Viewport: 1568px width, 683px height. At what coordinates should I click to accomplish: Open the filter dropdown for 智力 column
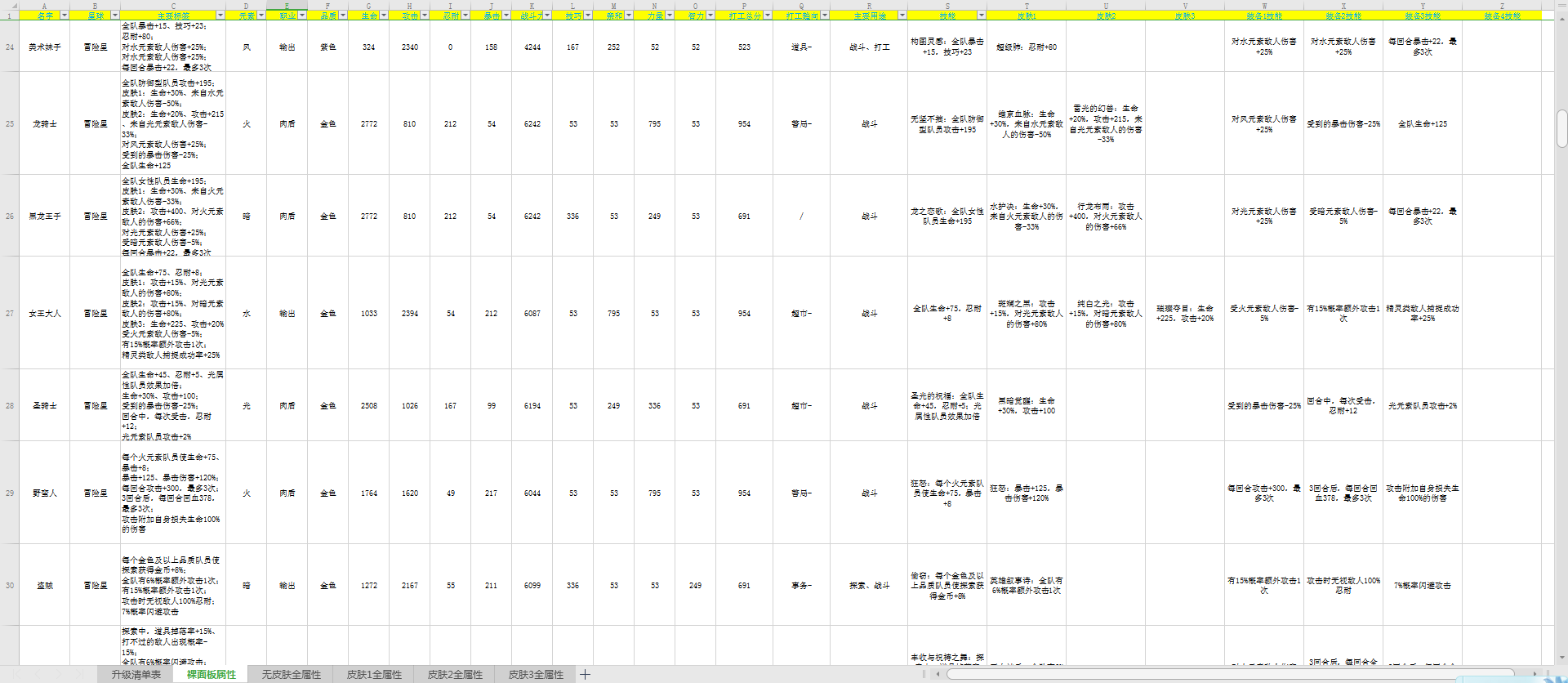[710, 16]
